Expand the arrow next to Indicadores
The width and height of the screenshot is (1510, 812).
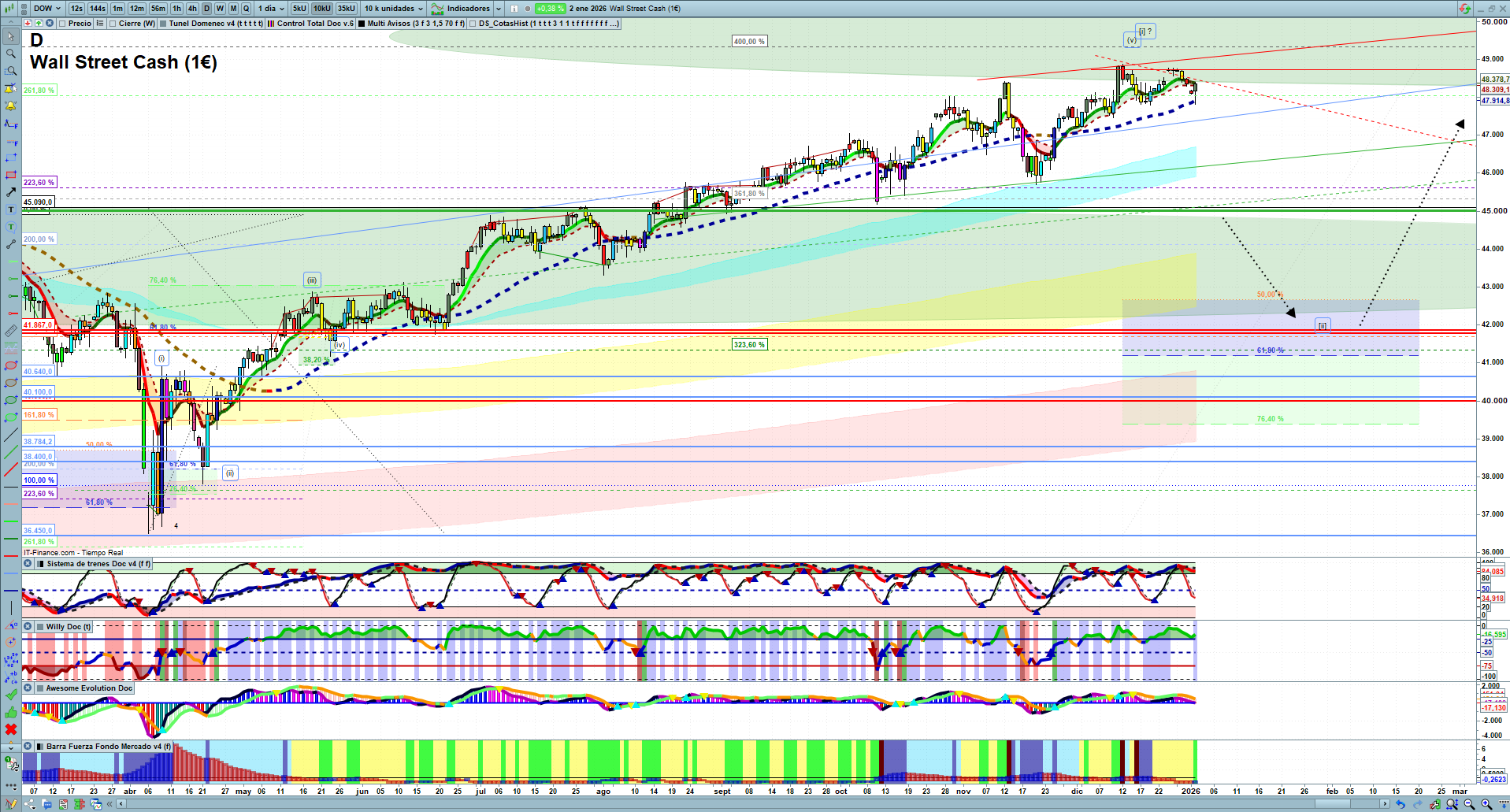(x=499, y=9)
